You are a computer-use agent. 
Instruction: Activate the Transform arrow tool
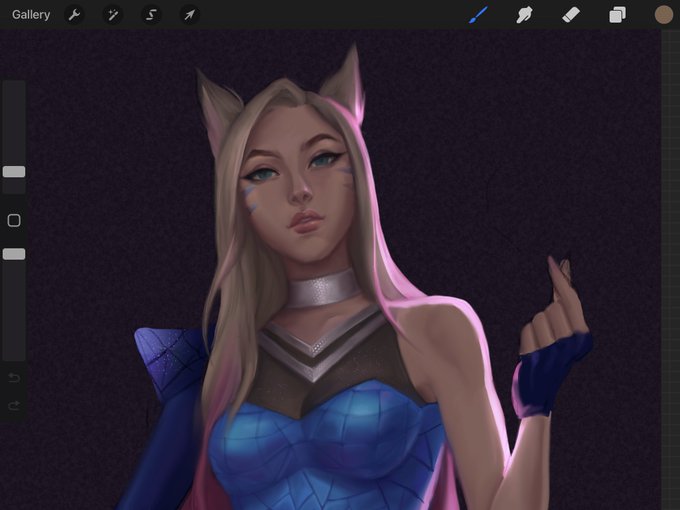[x=190, y=15]
